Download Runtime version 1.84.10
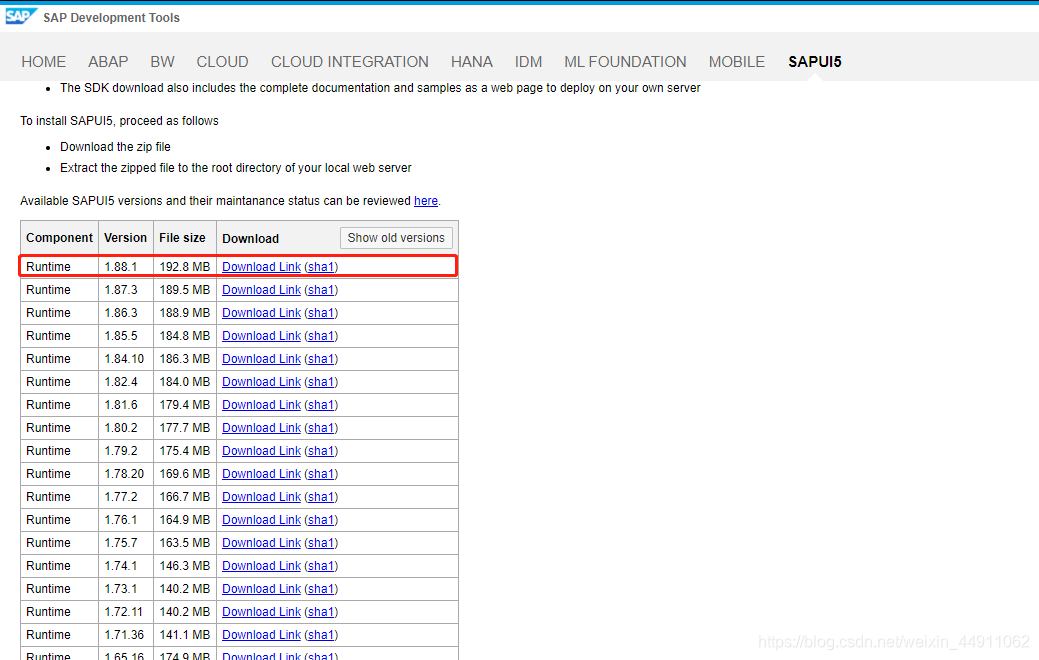1039x660 pixels. click(262, 358)
